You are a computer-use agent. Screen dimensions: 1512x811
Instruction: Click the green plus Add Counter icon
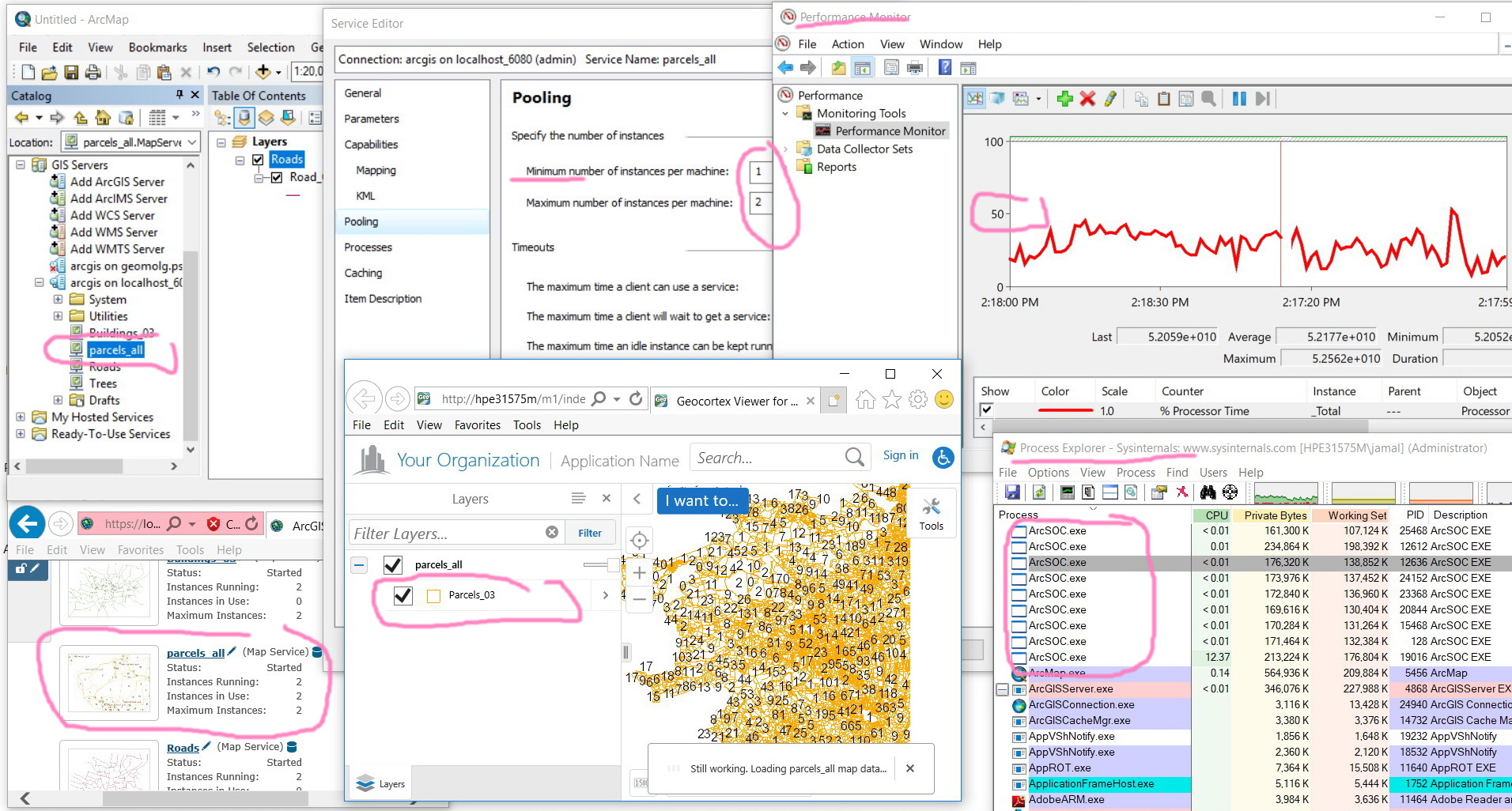(1064, 99)
